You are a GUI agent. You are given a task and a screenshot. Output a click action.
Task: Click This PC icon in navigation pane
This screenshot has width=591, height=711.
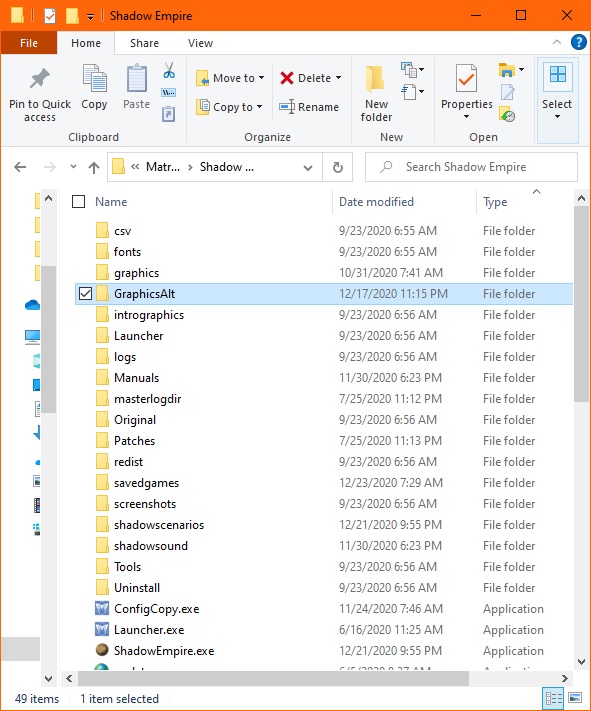tap(33, 336)
